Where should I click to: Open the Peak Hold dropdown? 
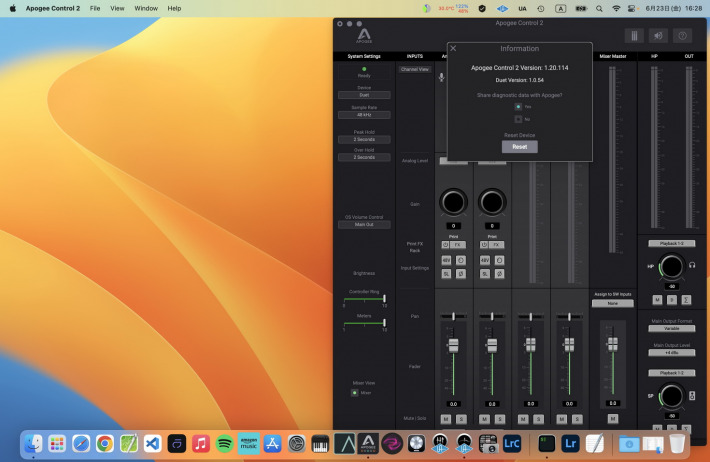(363, 139)
